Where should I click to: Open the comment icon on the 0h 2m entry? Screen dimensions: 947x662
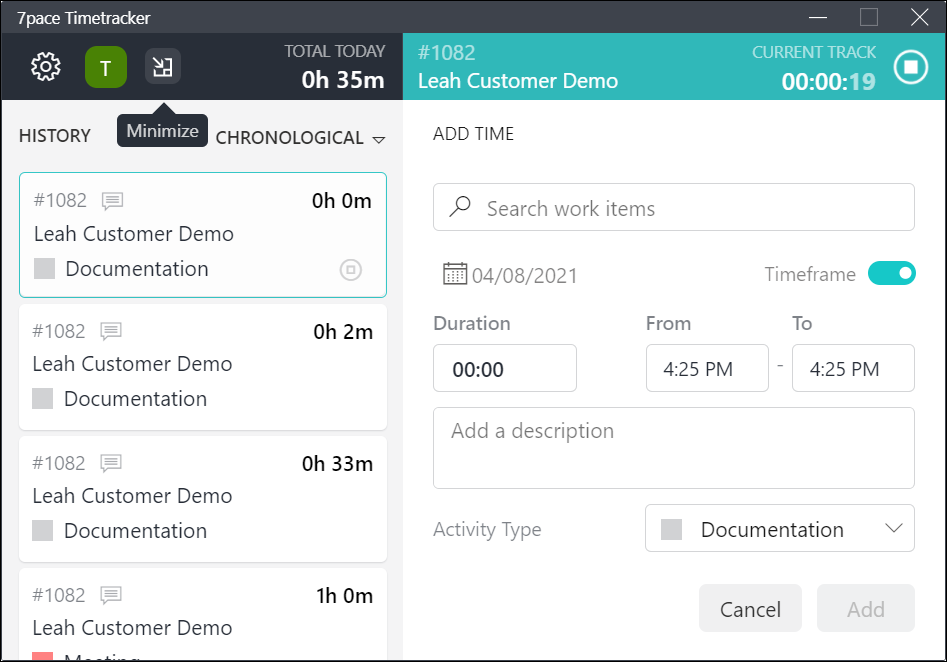111,332
